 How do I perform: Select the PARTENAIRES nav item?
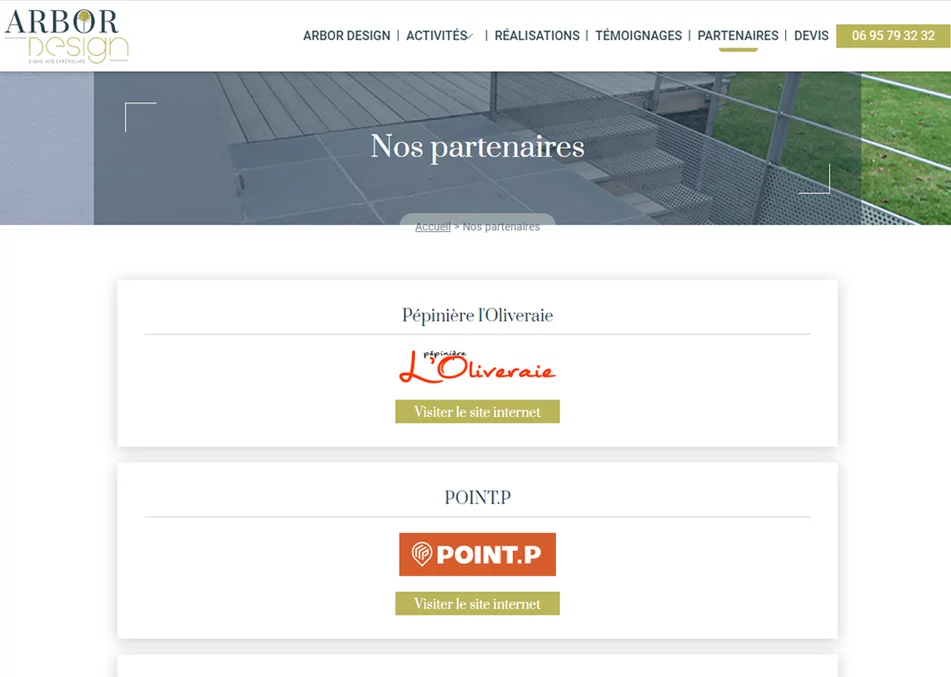coord(737,36)
